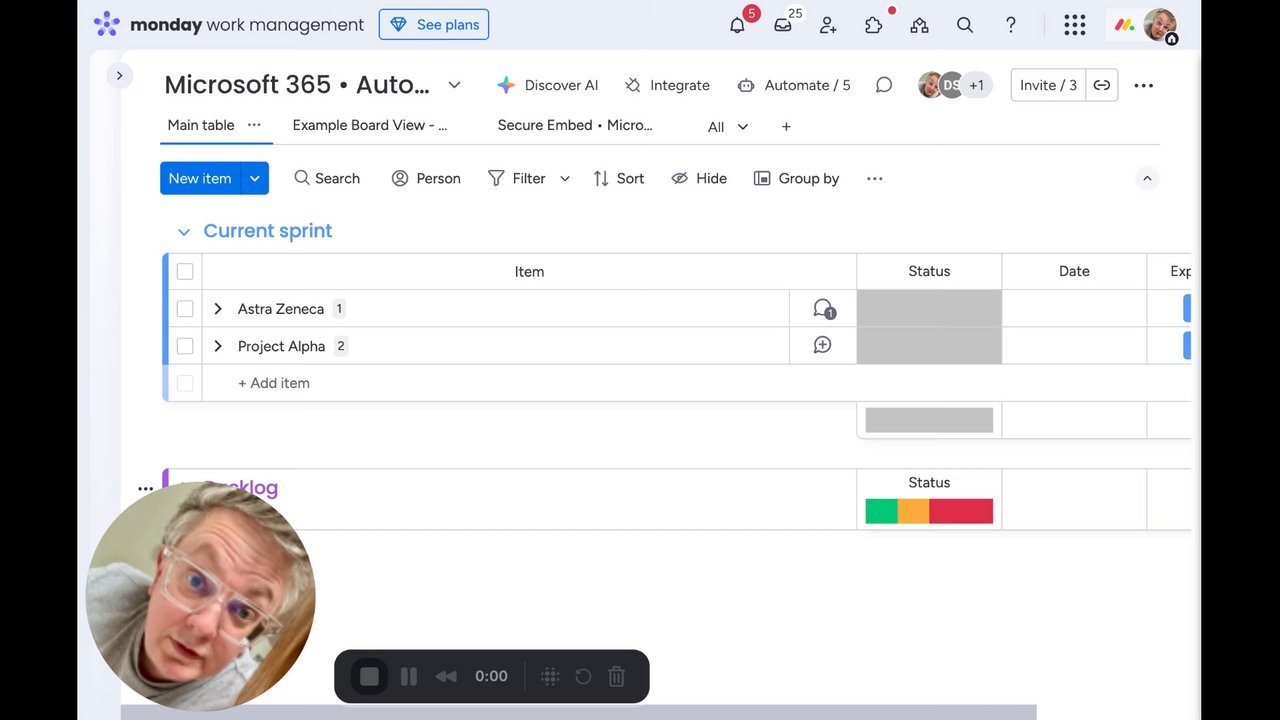
Task: Click the invite members icon in top bar
Action: pyautogui.click(x=828, y=25)
